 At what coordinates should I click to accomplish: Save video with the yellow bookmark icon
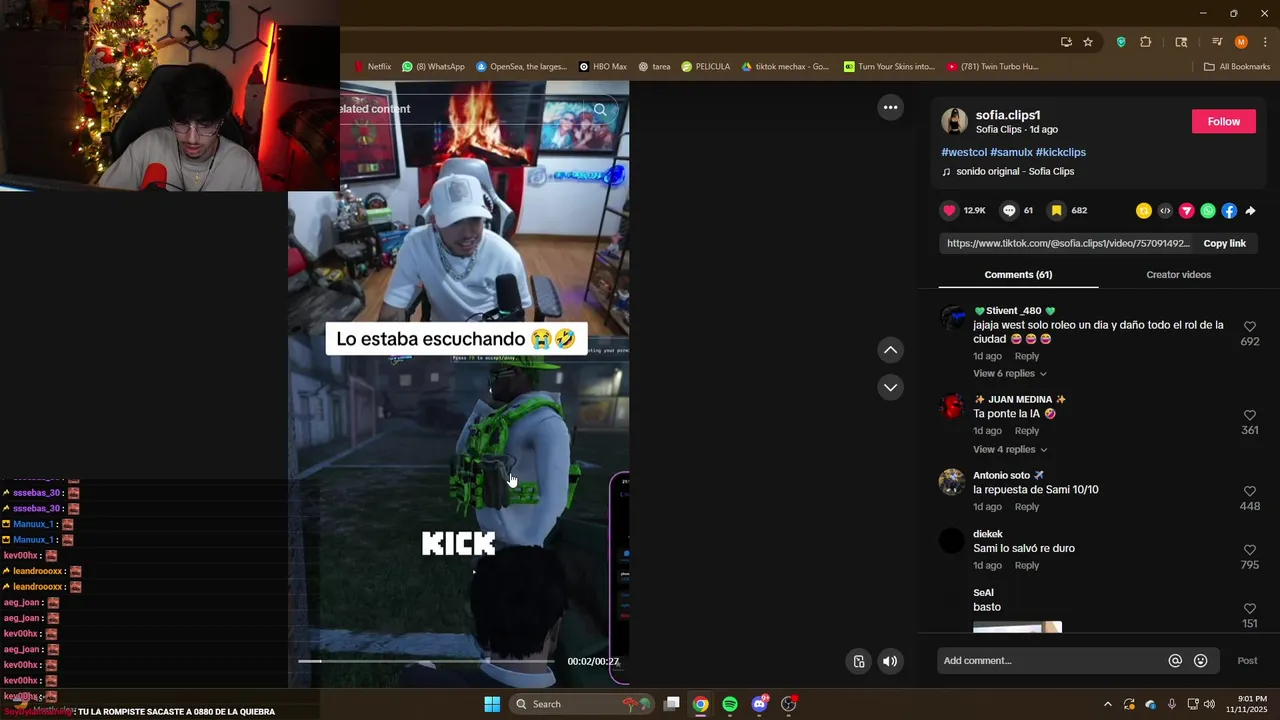(x=1056, y=210)
